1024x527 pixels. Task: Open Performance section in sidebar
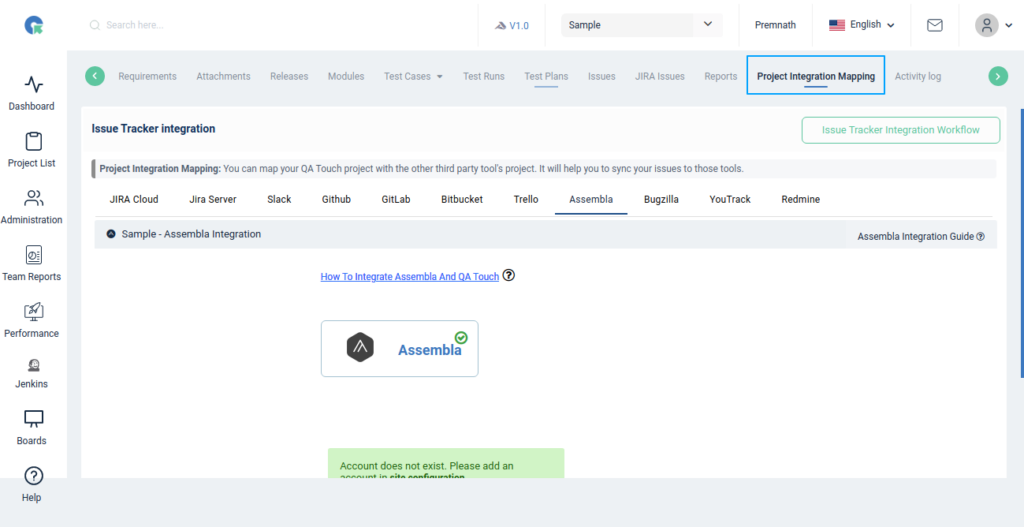tap(31, 321)
